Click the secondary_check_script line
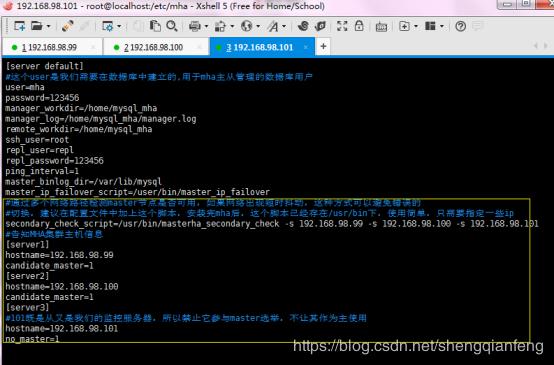 272,224
